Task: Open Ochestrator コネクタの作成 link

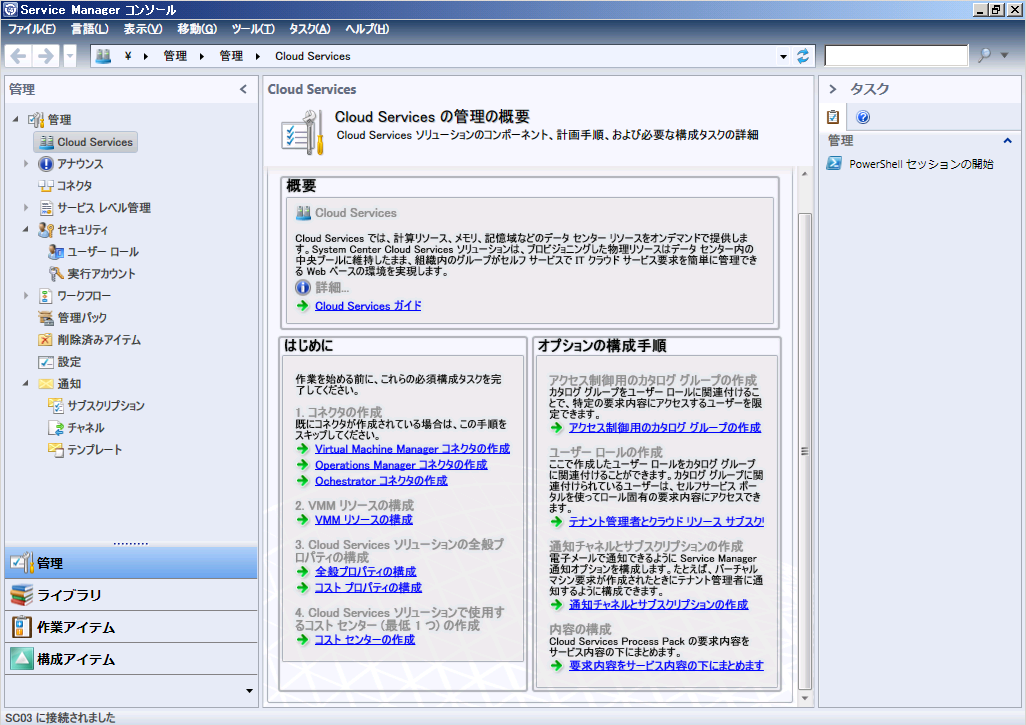Action: pos(381,481)
